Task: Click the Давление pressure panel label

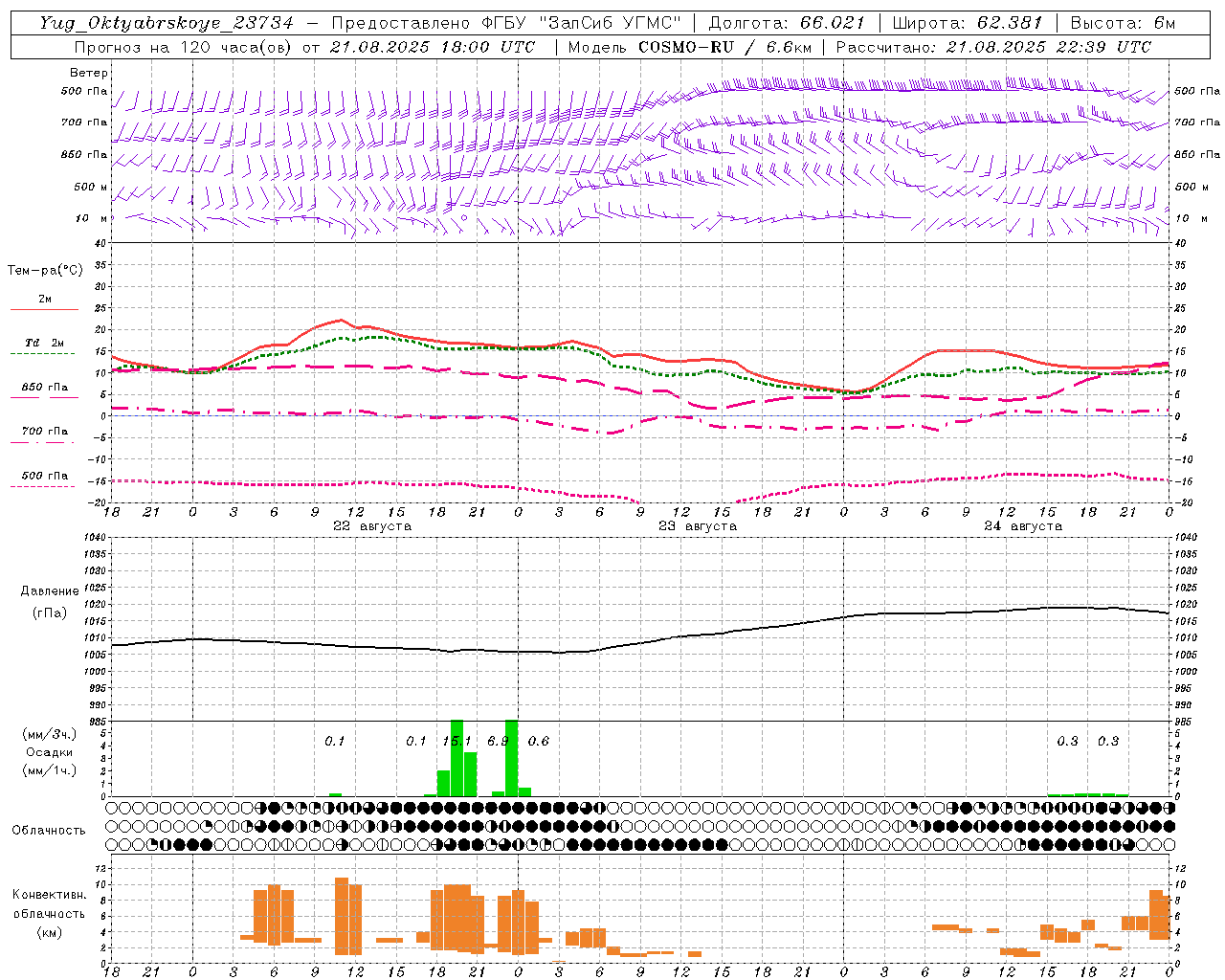Action: 50,591
